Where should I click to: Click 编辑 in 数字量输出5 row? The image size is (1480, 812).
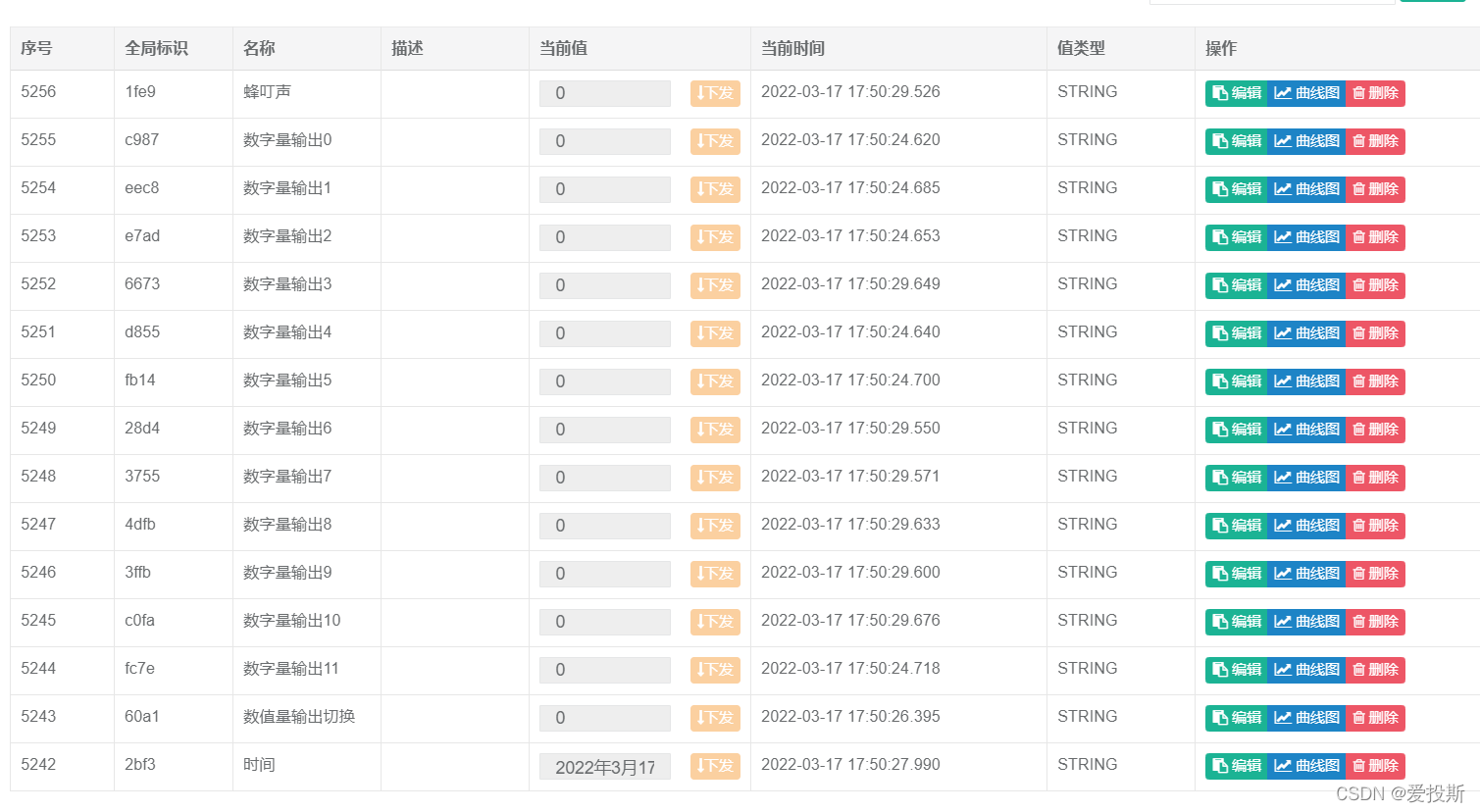[x=1236, y=381]
